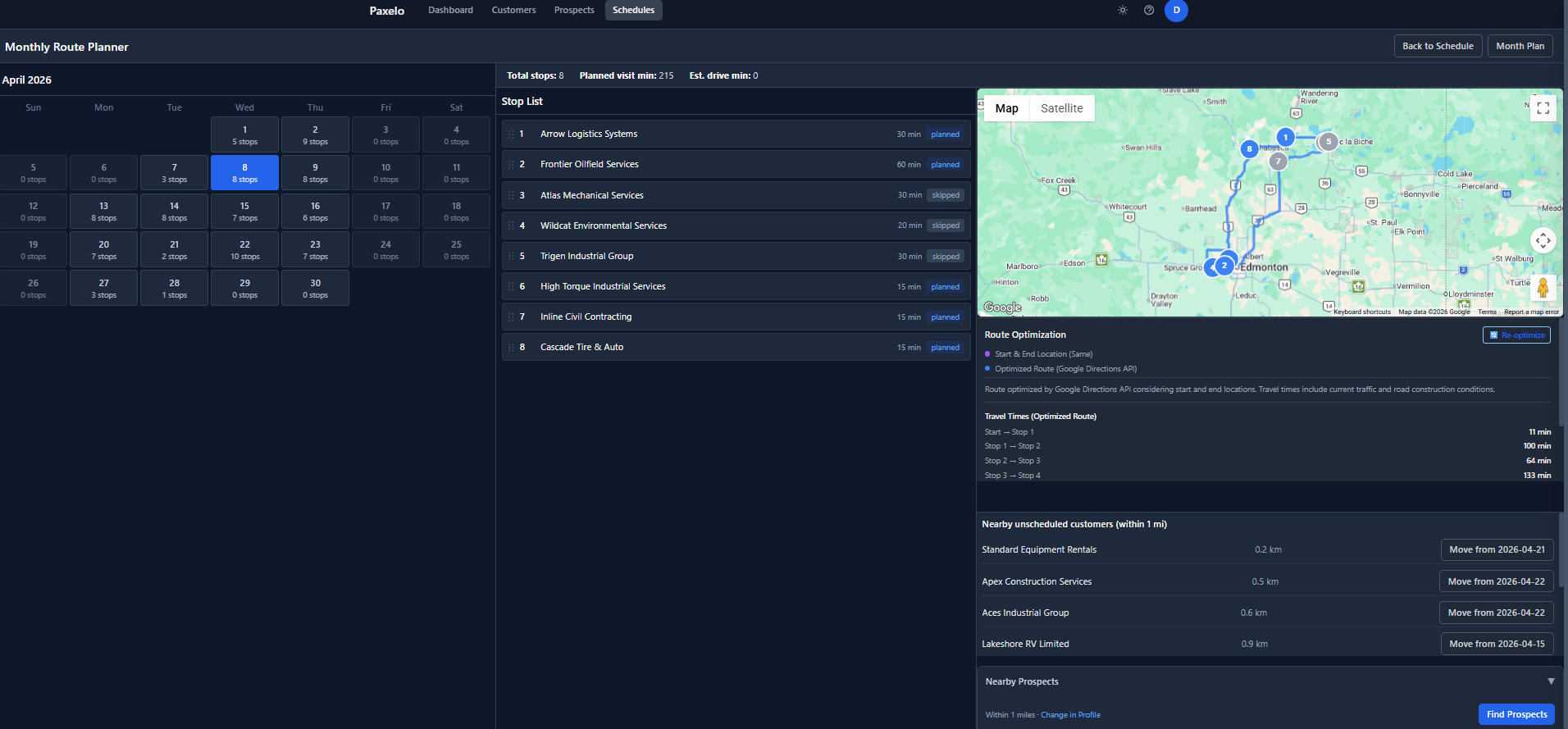This screenshot has width=1568, height=729.
Task: Move Standard Equipment Rentals from 2026-04-21
Action: 1497,550
